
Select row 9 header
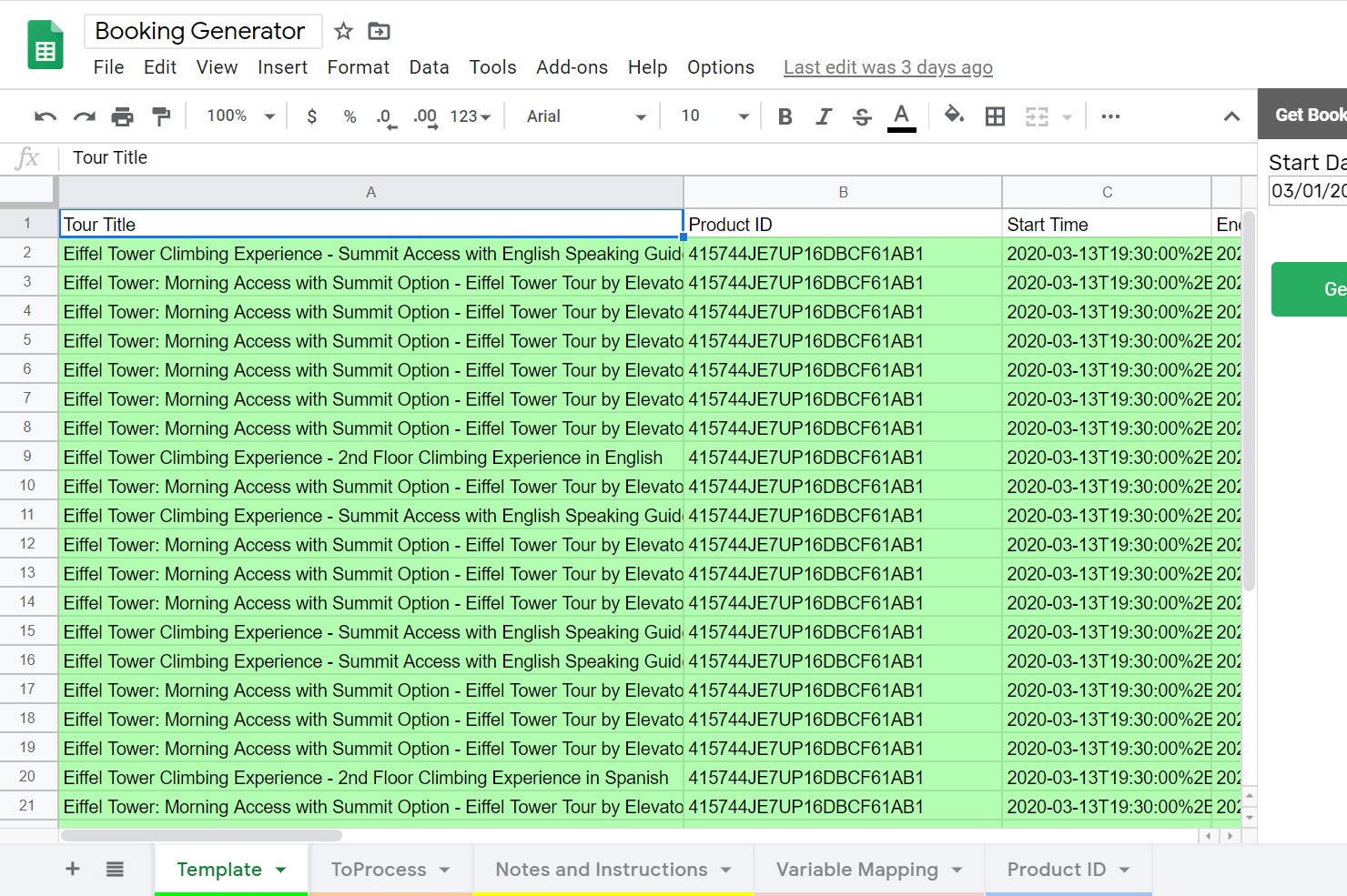point(27,457)
